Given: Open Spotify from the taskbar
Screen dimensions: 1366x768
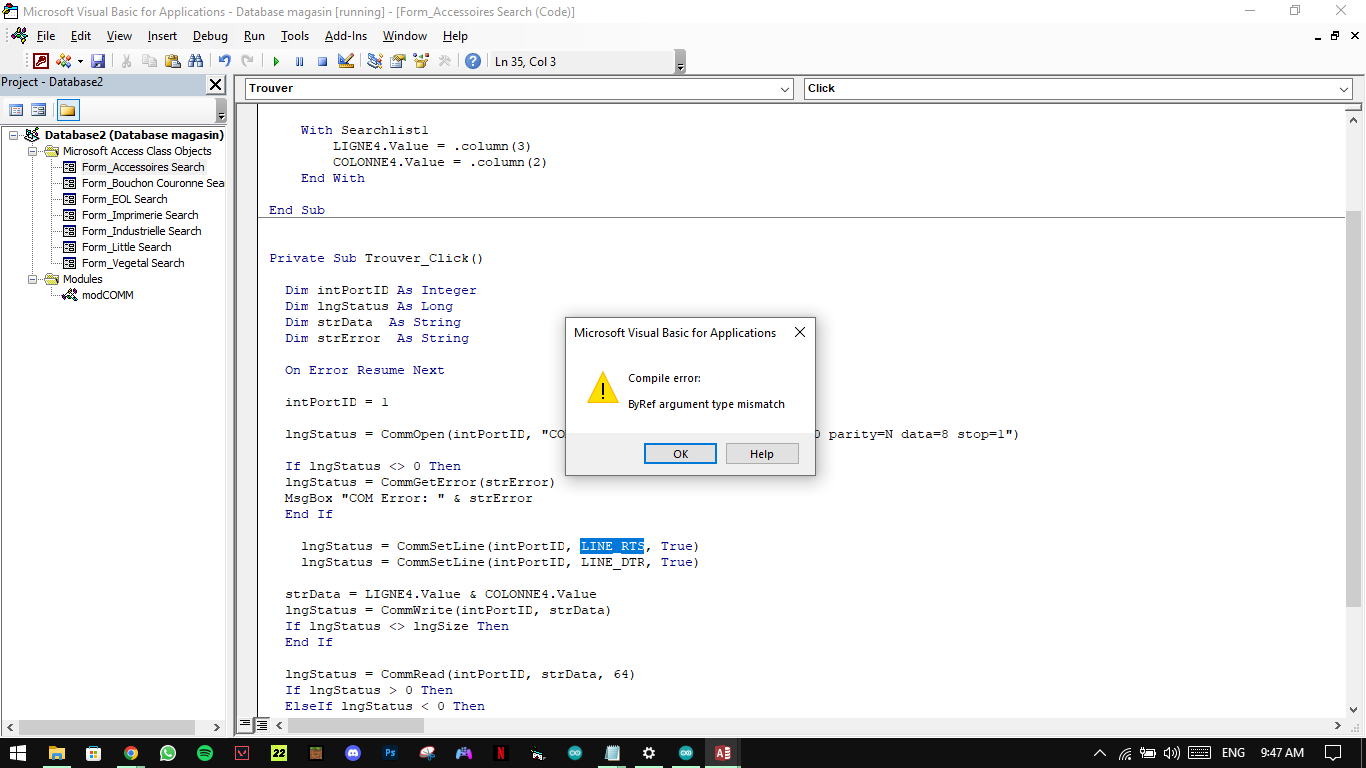Looking at the screenshot, I should tap(205, 753).
